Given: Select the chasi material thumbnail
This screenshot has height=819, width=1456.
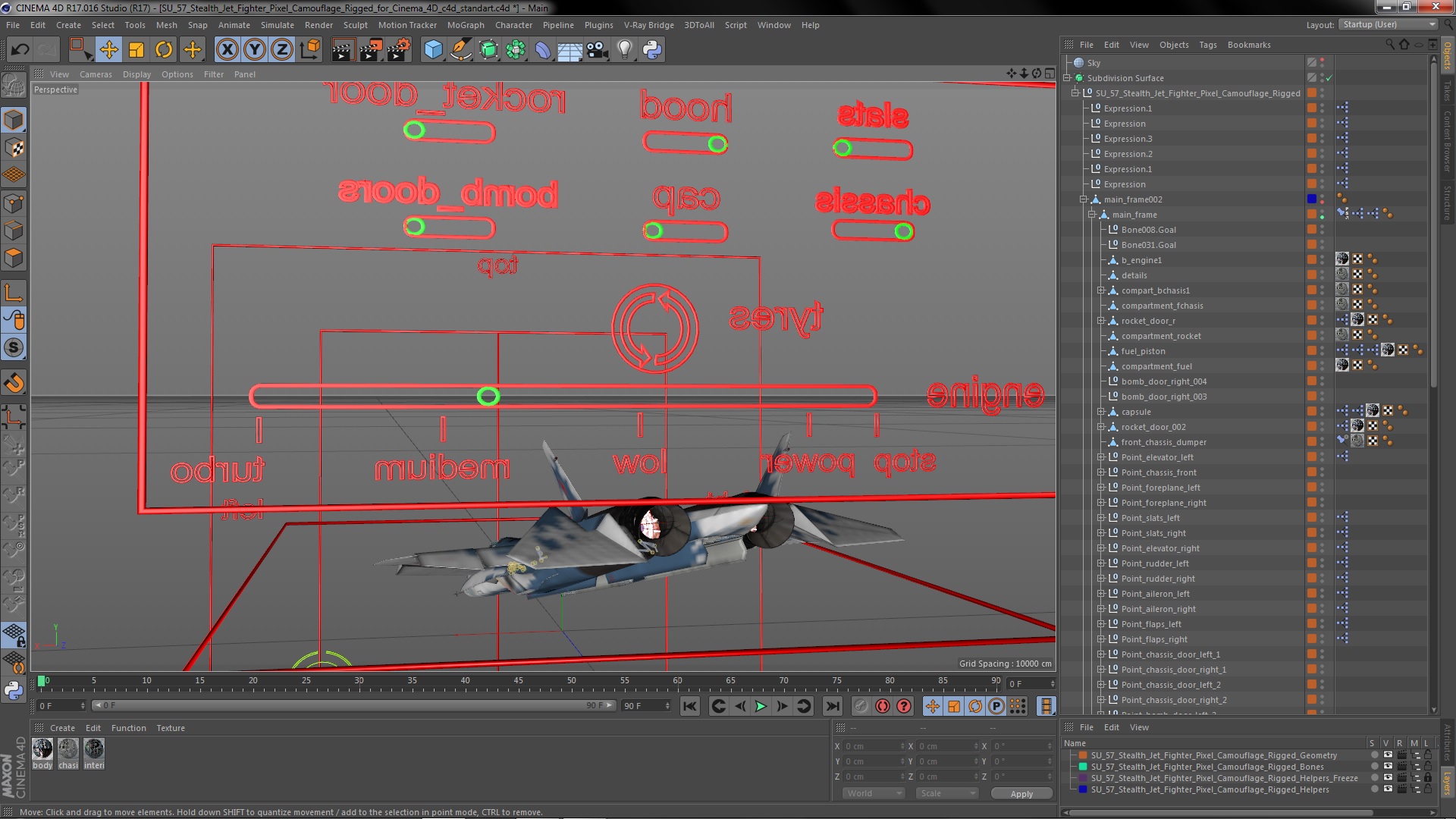Looking at the screenshot, I should (68, 749).
